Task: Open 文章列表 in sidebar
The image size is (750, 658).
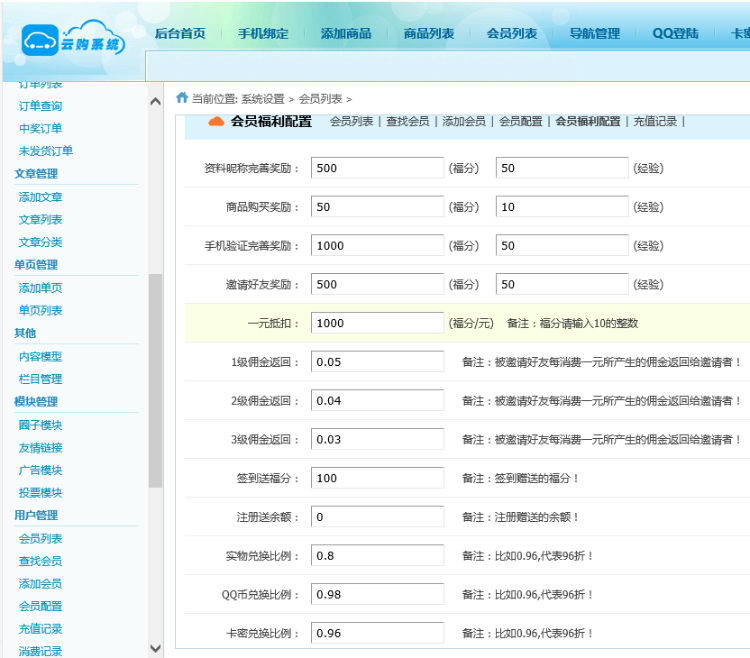Action: coord(41,219)
